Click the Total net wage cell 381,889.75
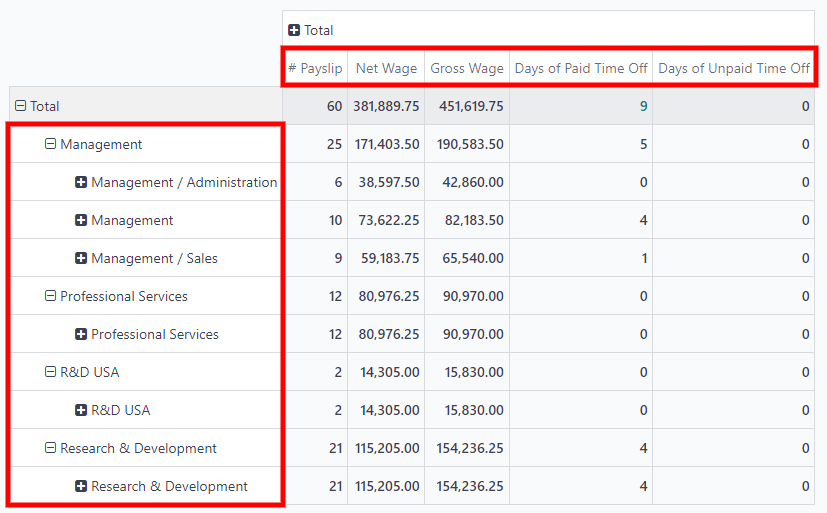Viewport: 827px width, 513px height. [386, 106]
